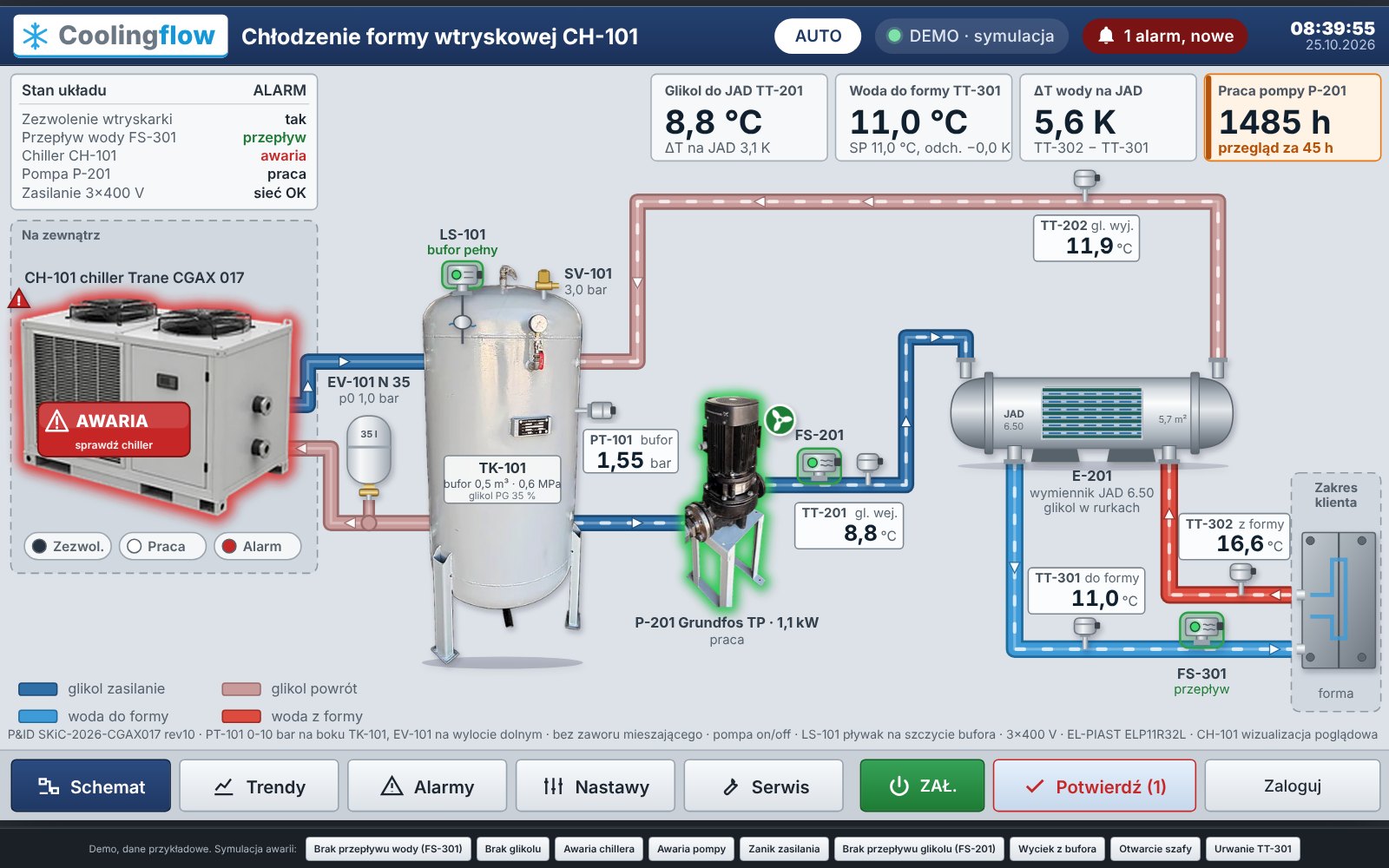Switch to the Trendy tab
The image size is (1389, 868).
click(259, 786)
